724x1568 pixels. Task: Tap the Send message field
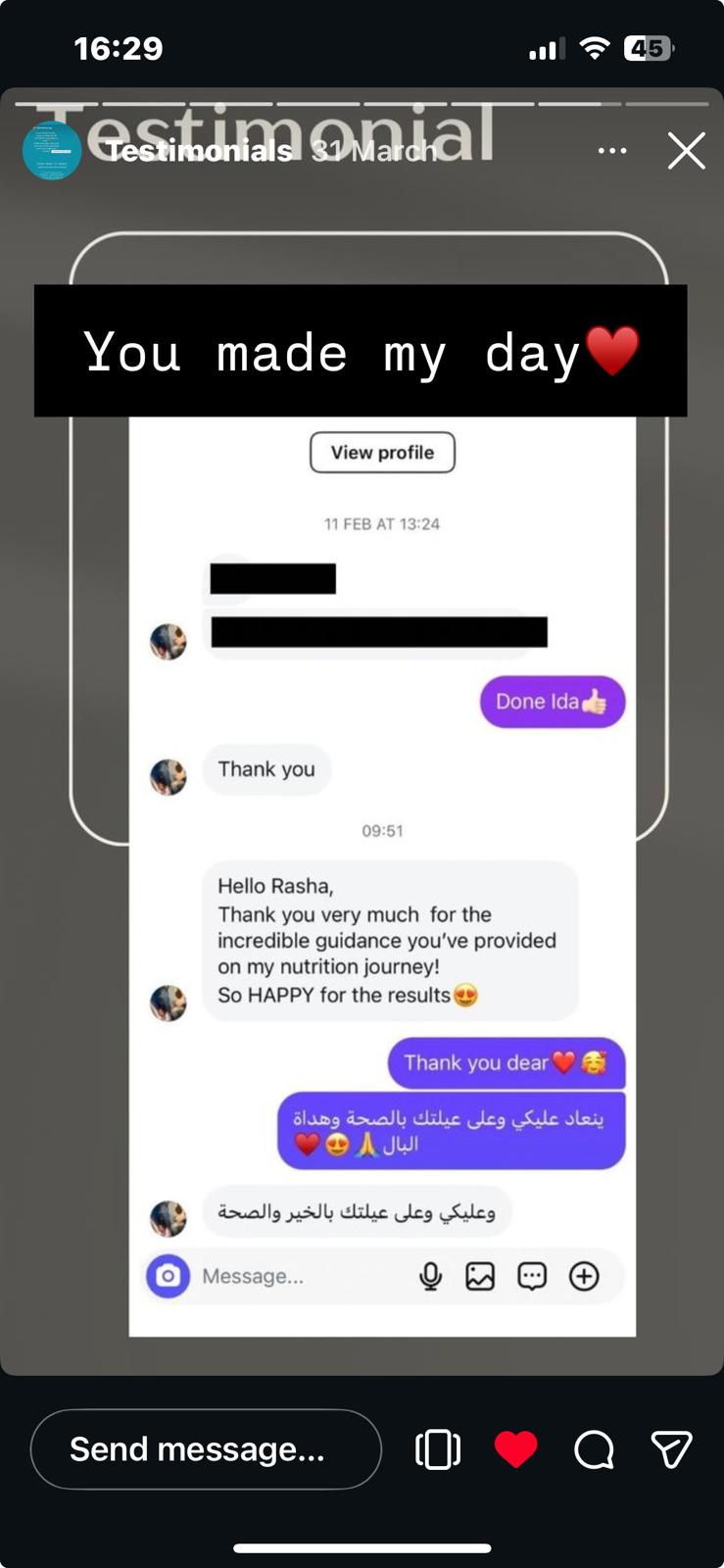tap(206, 1449)
